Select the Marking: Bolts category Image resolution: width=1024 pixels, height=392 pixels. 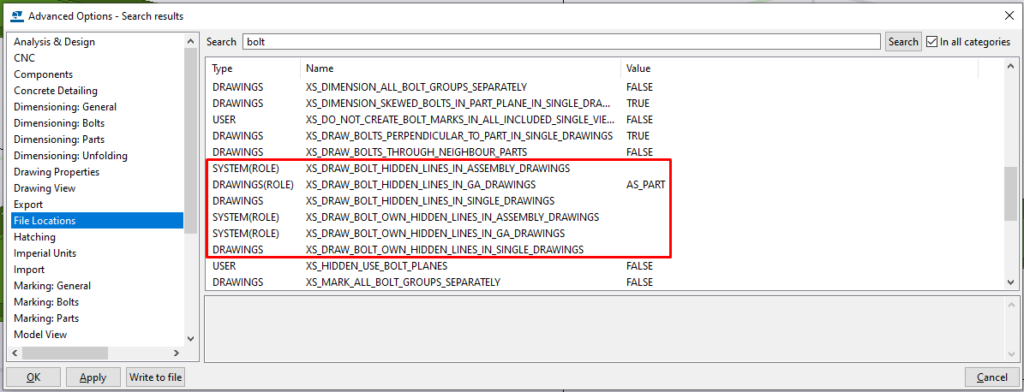pyautogui.click(x=46, y=302)
